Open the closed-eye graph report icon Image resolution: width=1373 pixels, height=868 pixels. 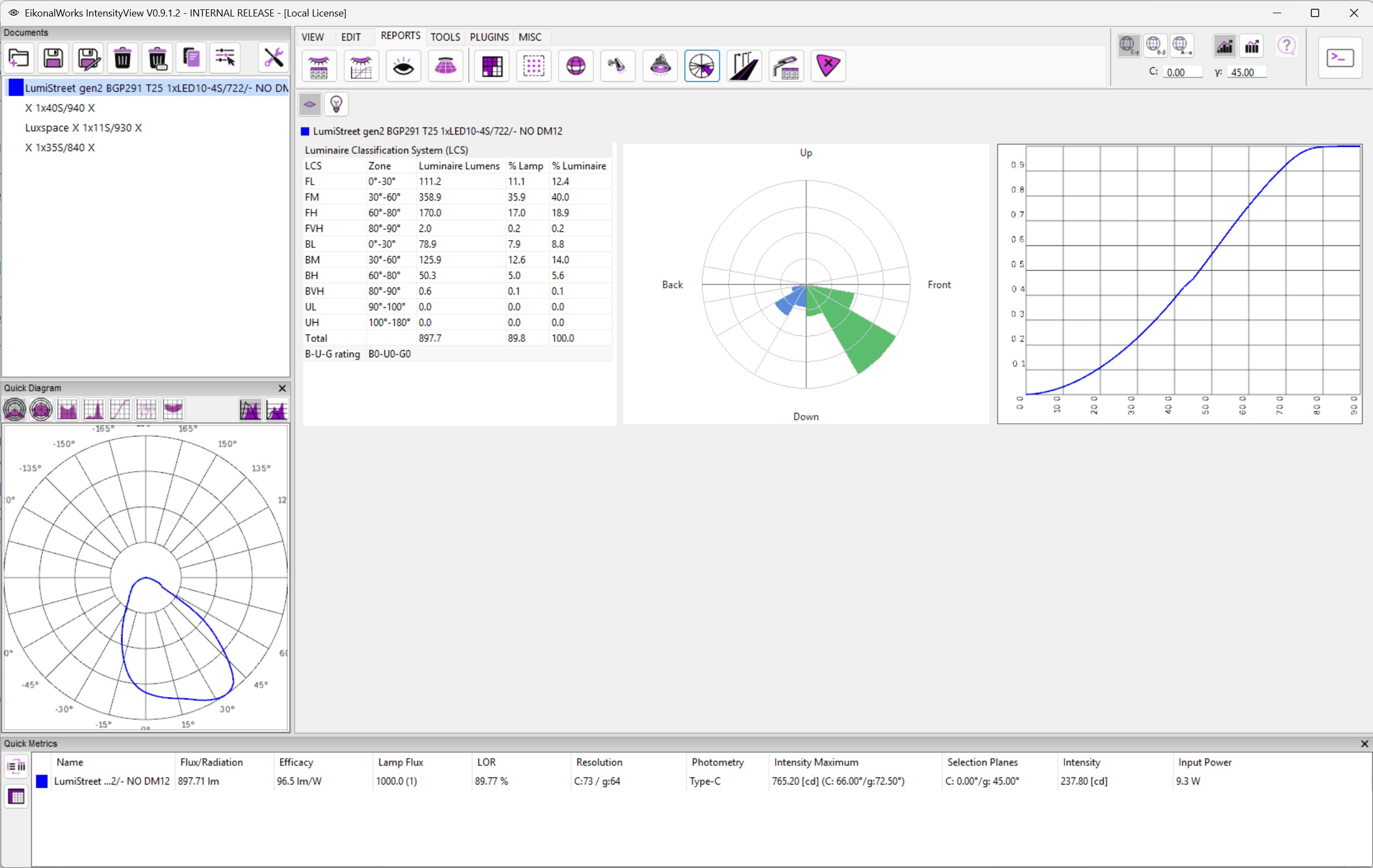[361, 66]
